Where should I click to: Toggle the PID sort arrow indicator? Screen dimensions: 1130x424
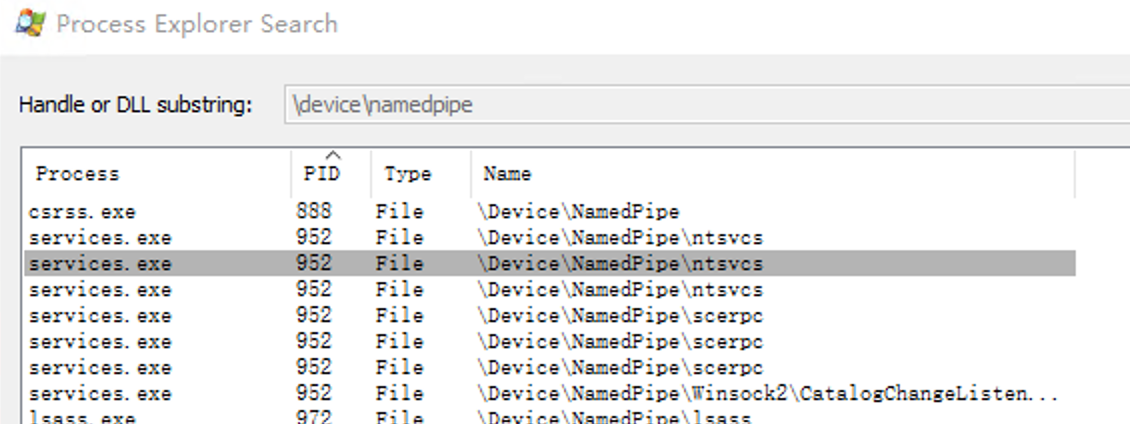coord(334,155)
